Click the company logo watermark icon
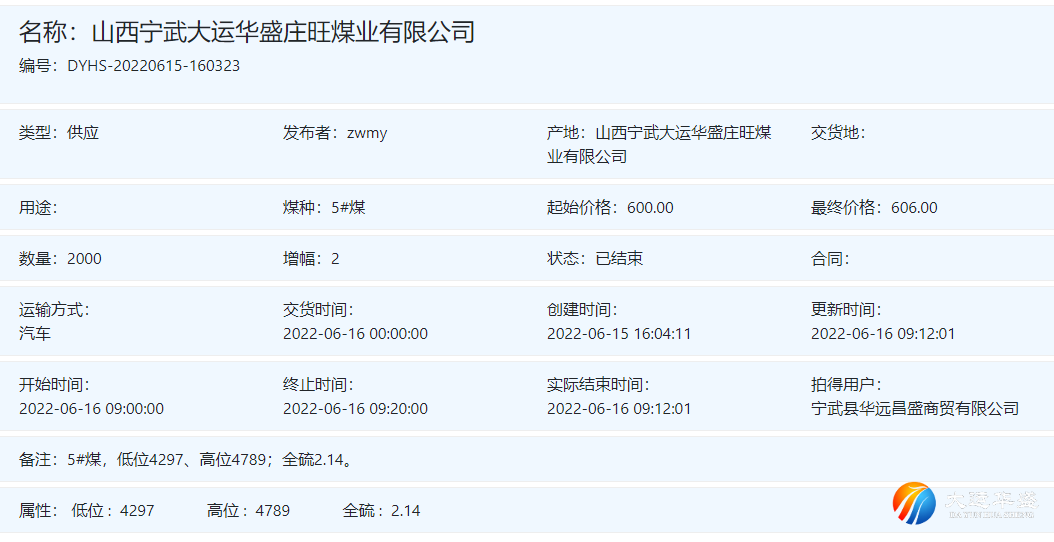The height and width of the screenshot is (542, 1054). click(913, 501)
